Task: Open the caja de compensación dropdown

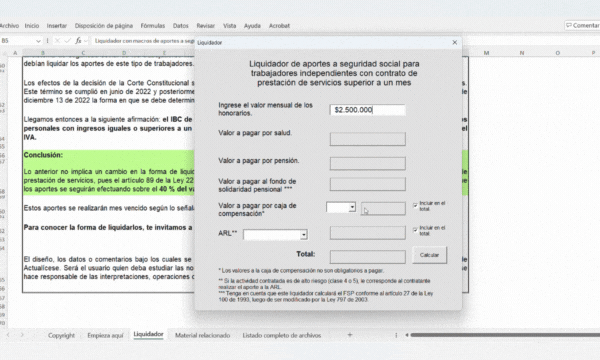Action: click(x=352, y=207)
